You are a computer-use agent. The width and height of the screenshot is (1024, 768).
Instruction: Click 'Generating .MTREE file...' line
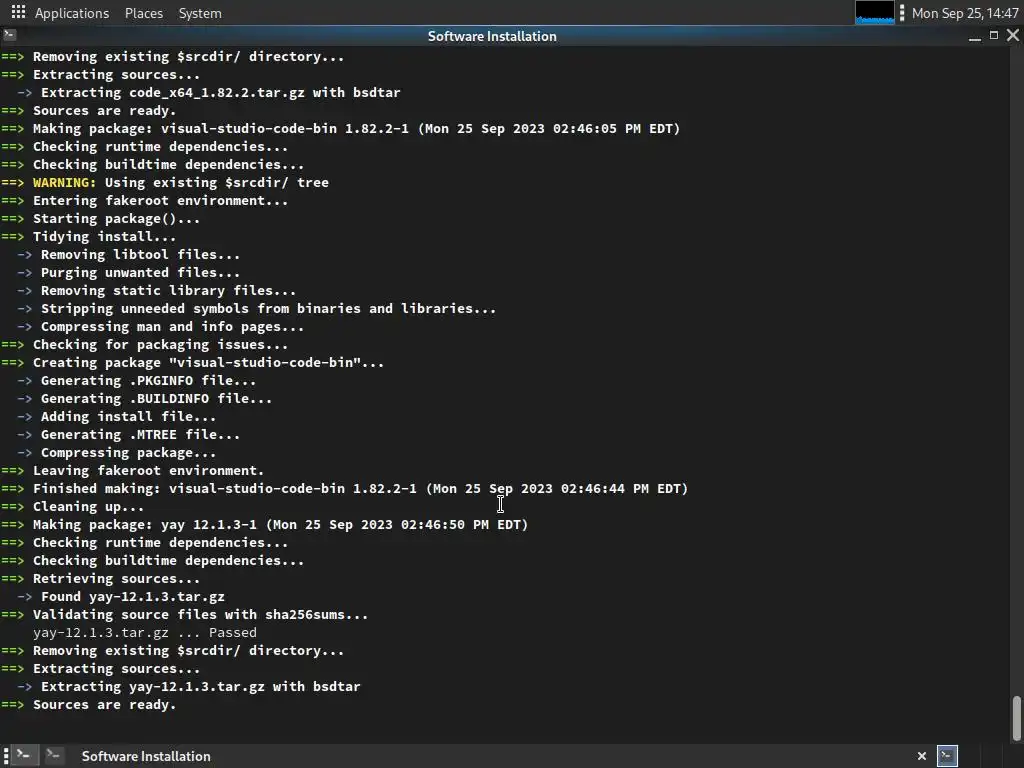[x=140, y=434]
